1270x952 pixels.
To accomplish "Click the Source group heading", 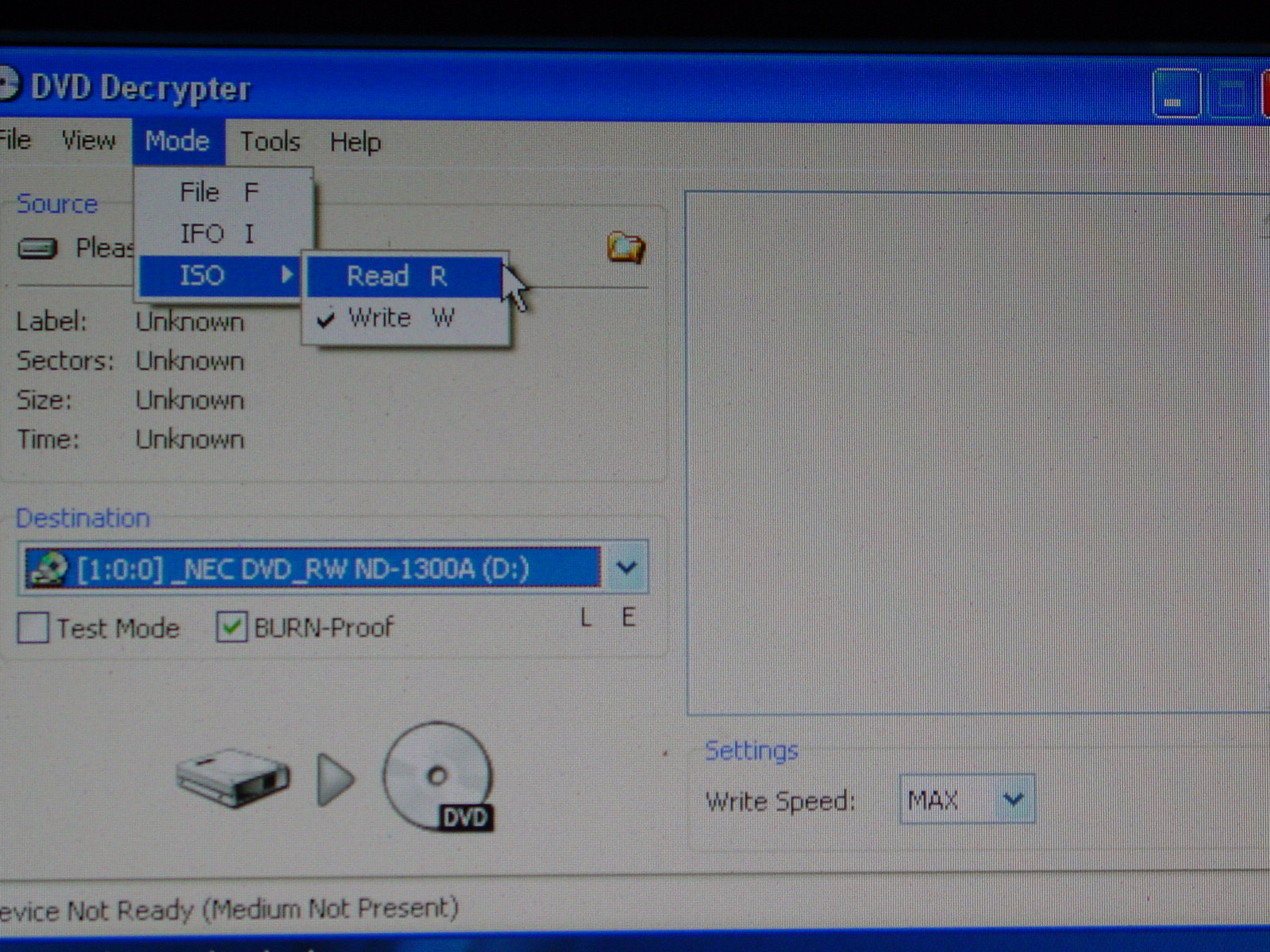I will pos(57,204).
